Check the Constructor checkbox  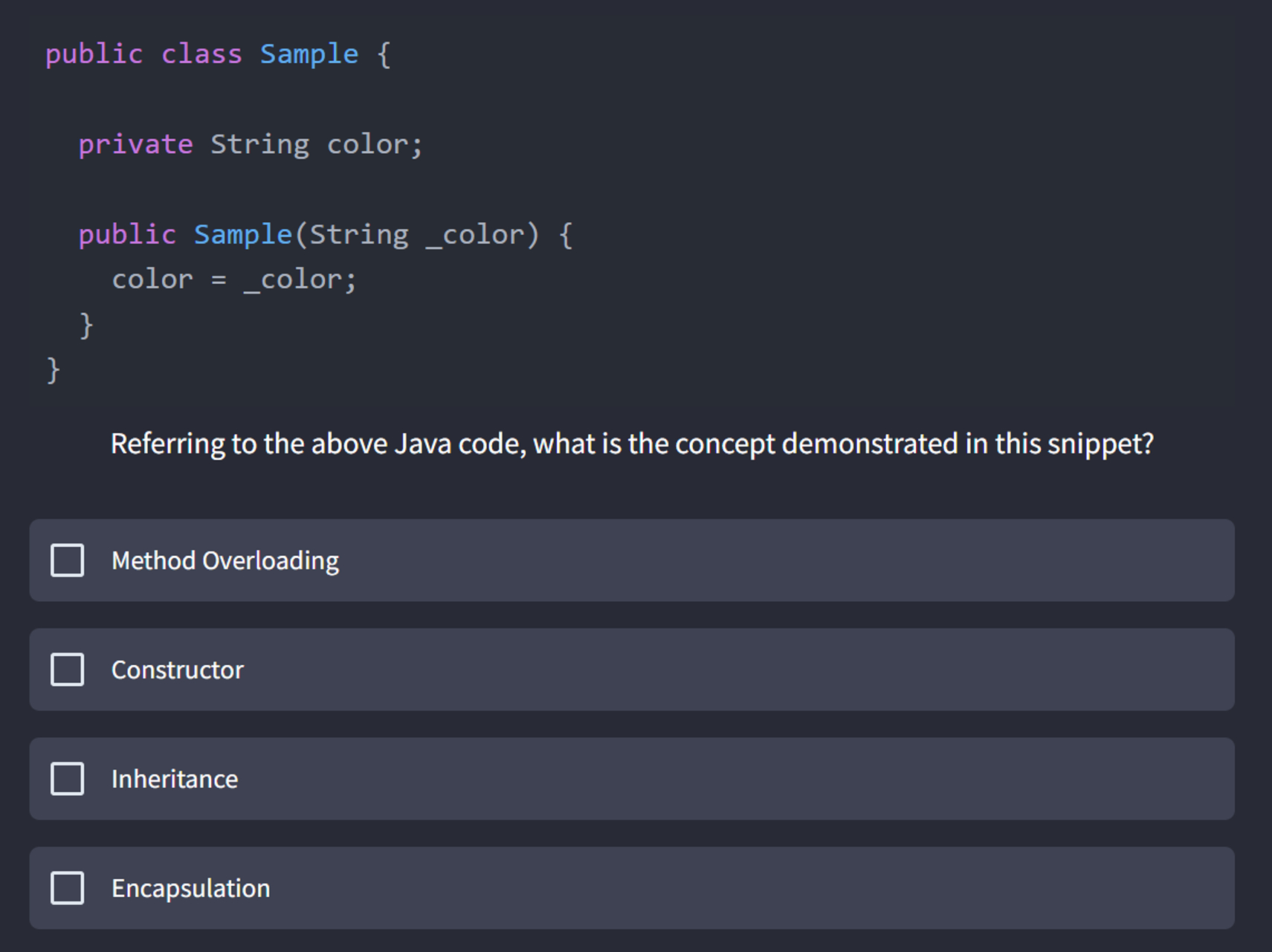(x=67, y=670)
